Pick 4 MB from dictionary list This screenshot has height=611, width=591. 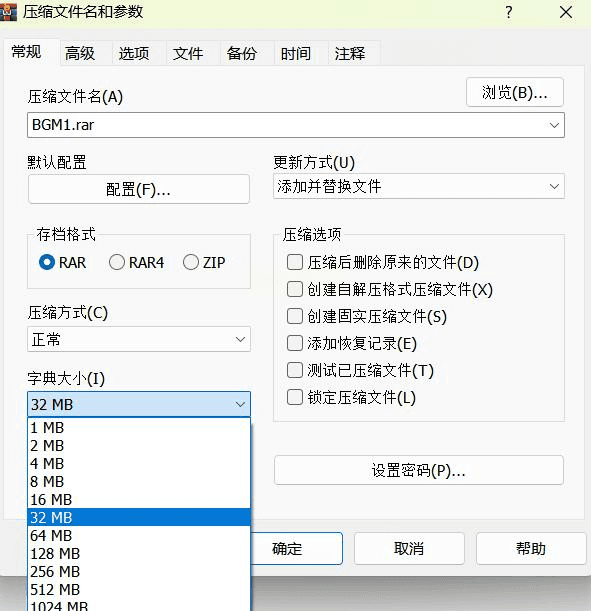(x=139, y=463)
